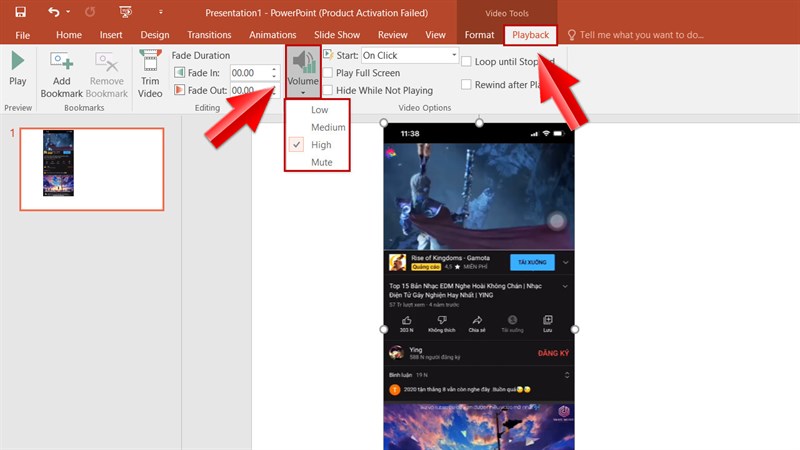
Task: Open the Video Tools Format tab
Action: [479, 35]
